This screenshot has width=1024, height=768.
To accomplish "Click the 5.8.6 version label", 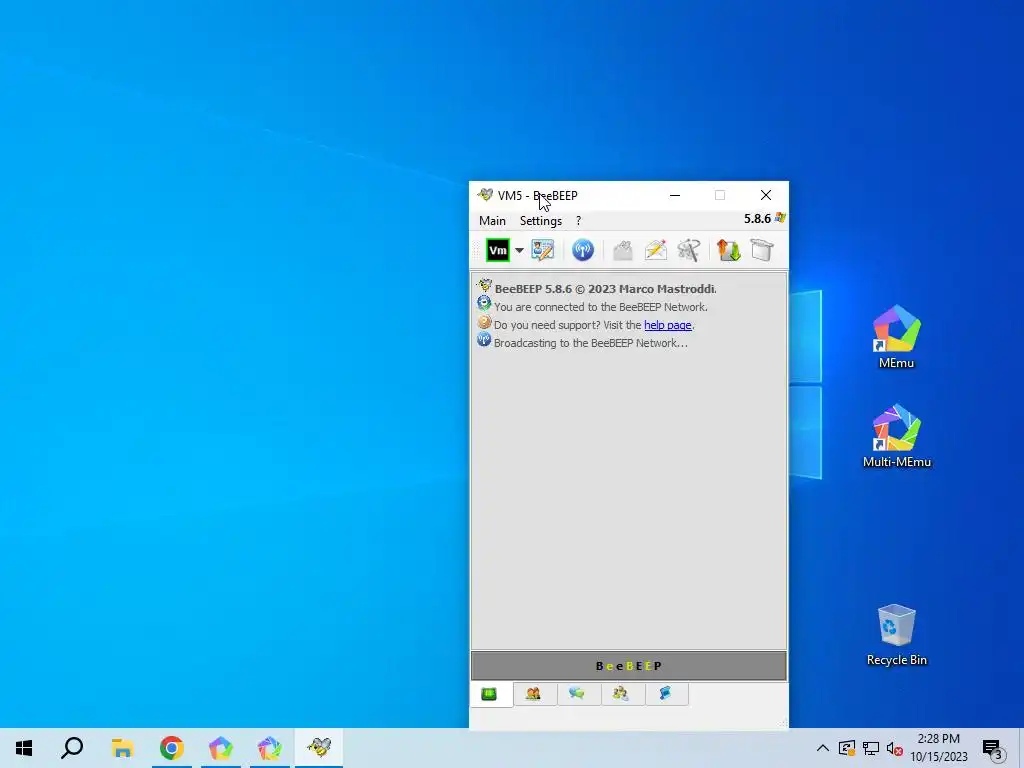I will click(758, 219).
